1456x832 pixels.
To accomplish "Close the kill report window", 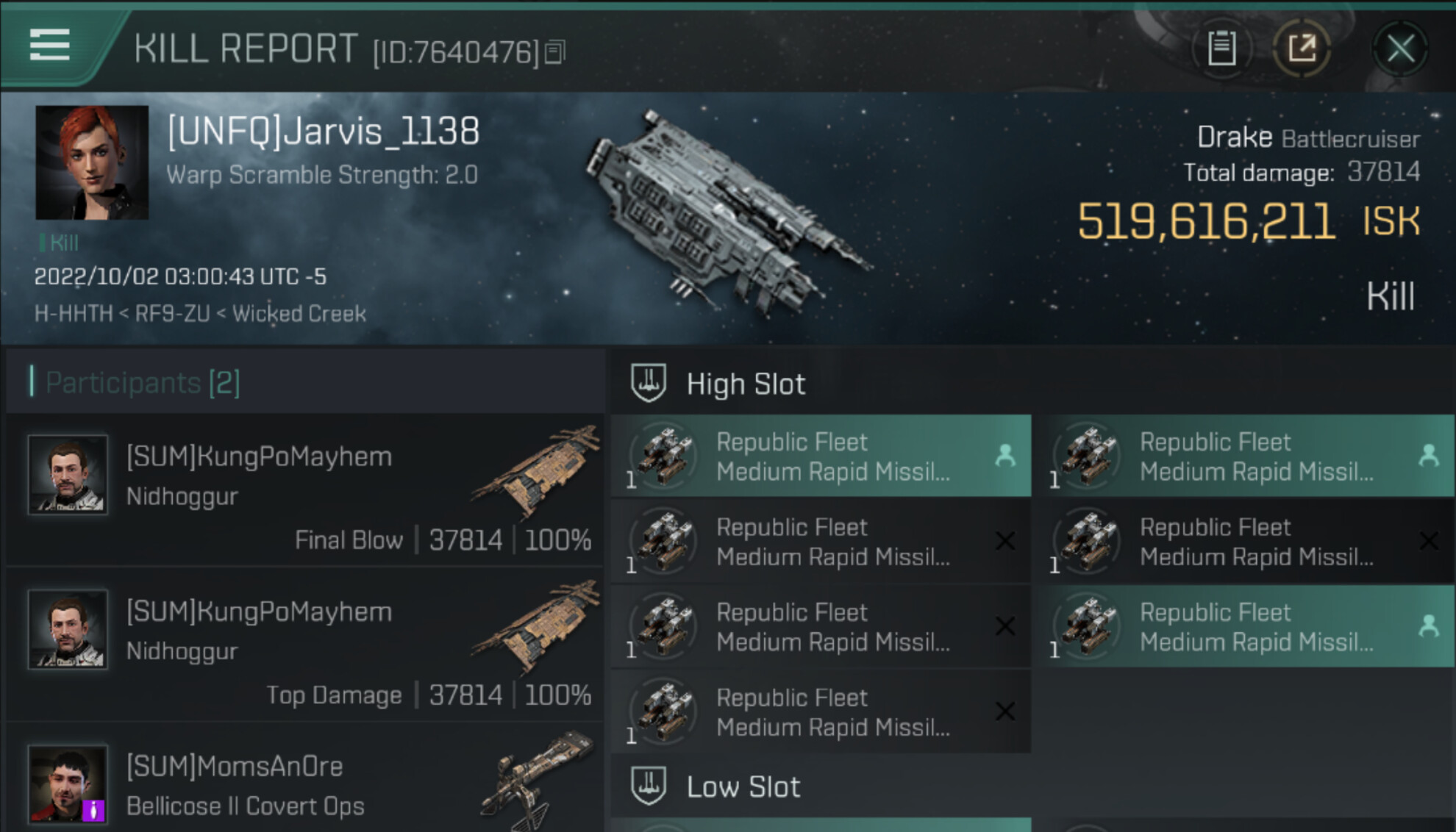I will pos(1399,49).
